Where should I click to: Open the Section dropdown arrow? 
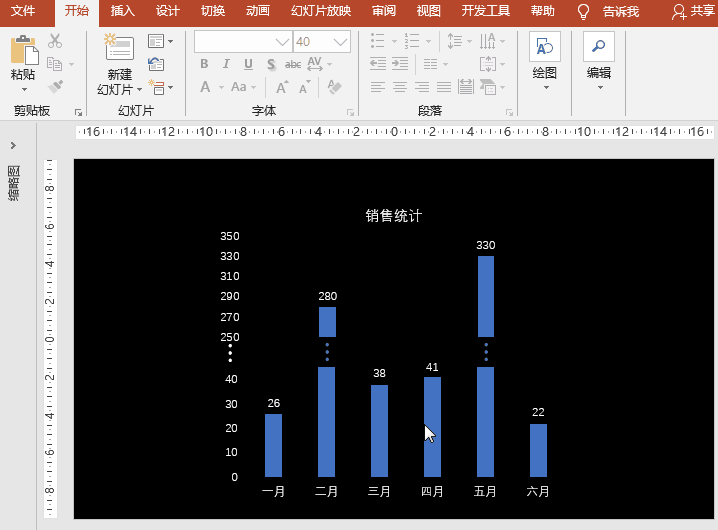point(170,87)
